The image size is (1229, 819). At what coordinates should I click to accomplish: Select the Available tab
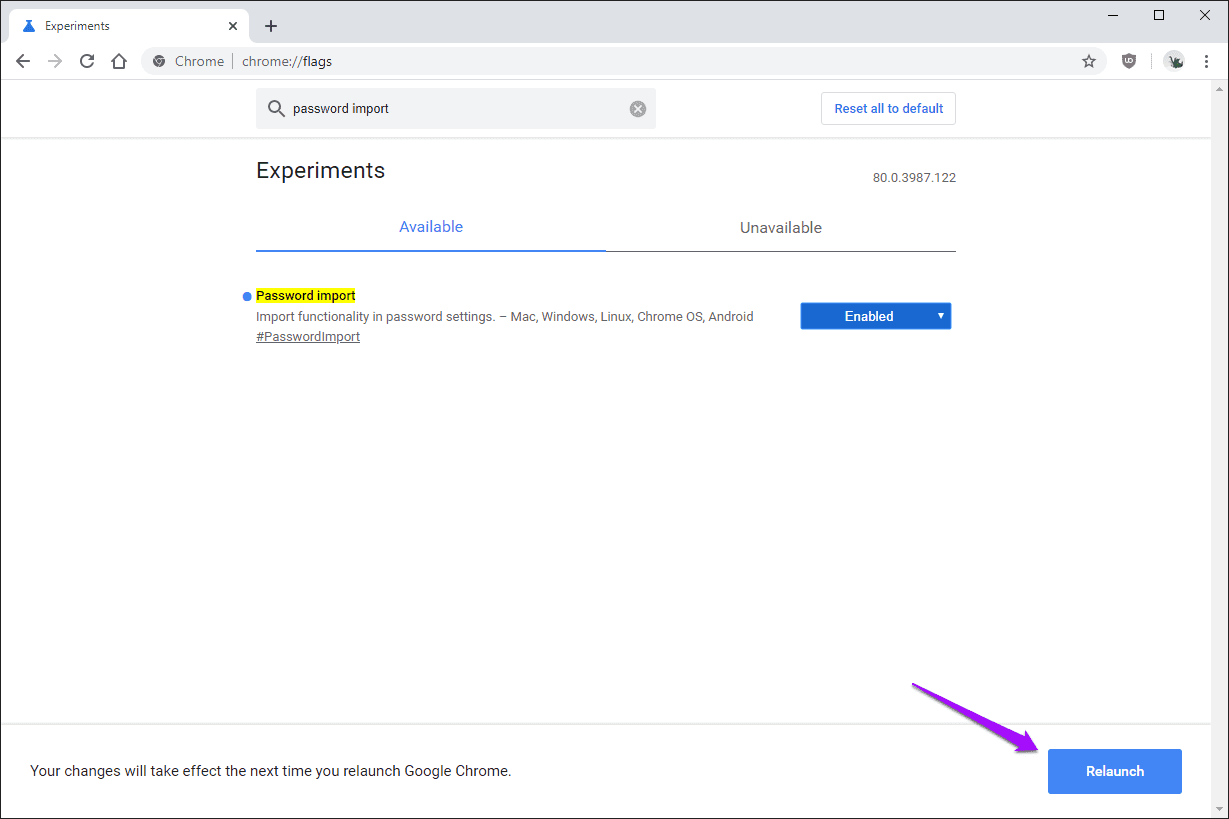431,227
